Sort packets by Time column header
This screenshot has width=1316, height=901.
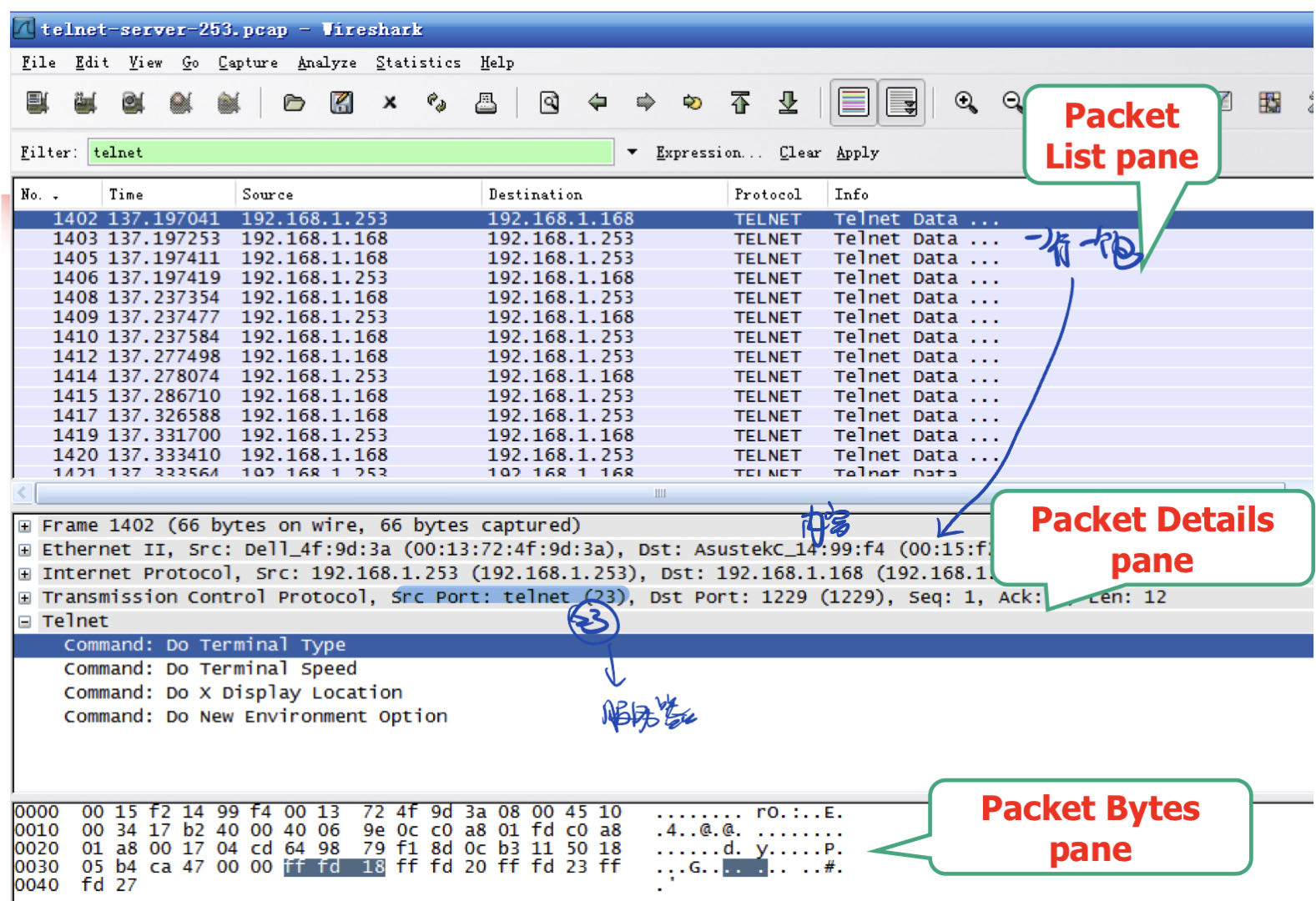(x=168, y=194)
